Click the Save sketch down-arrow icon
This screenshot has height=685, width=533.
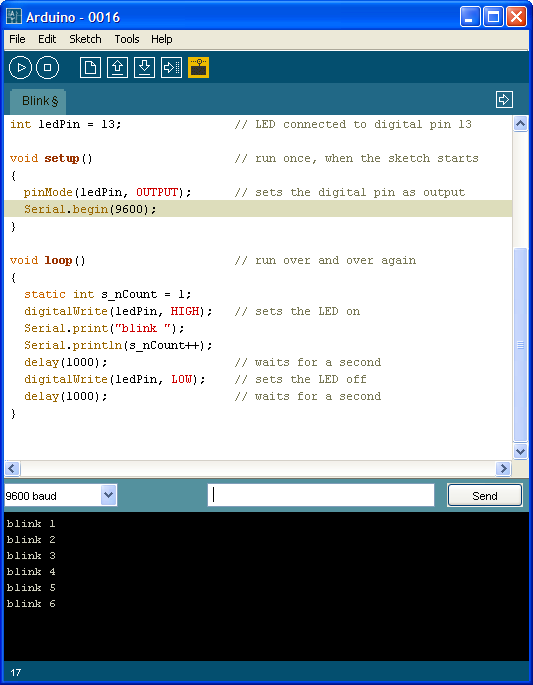(x=145, y=68)
